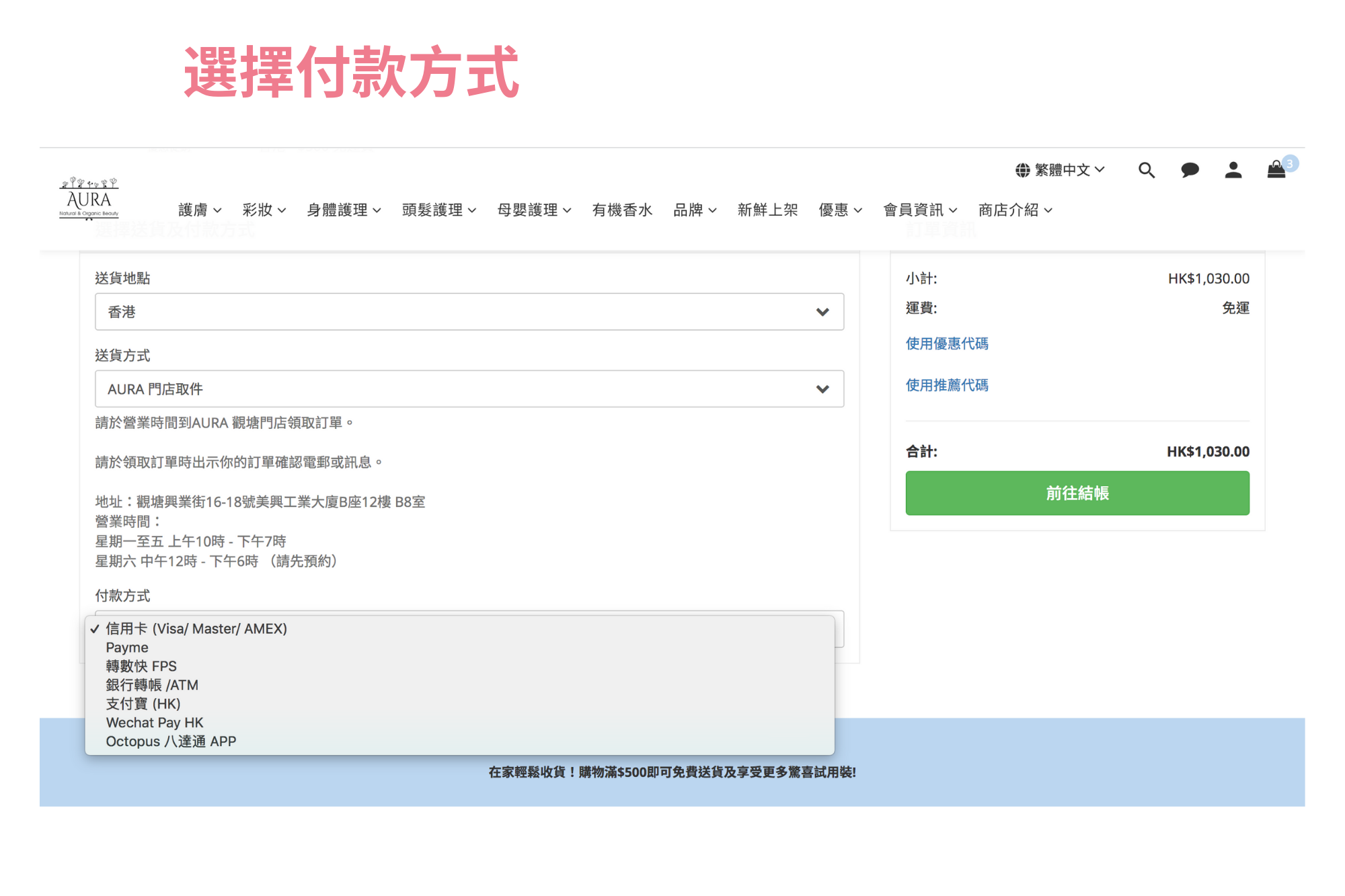
Task: Expand the 送貨方式 AURA 門店取件 dropdown
Action: (469, 389)
